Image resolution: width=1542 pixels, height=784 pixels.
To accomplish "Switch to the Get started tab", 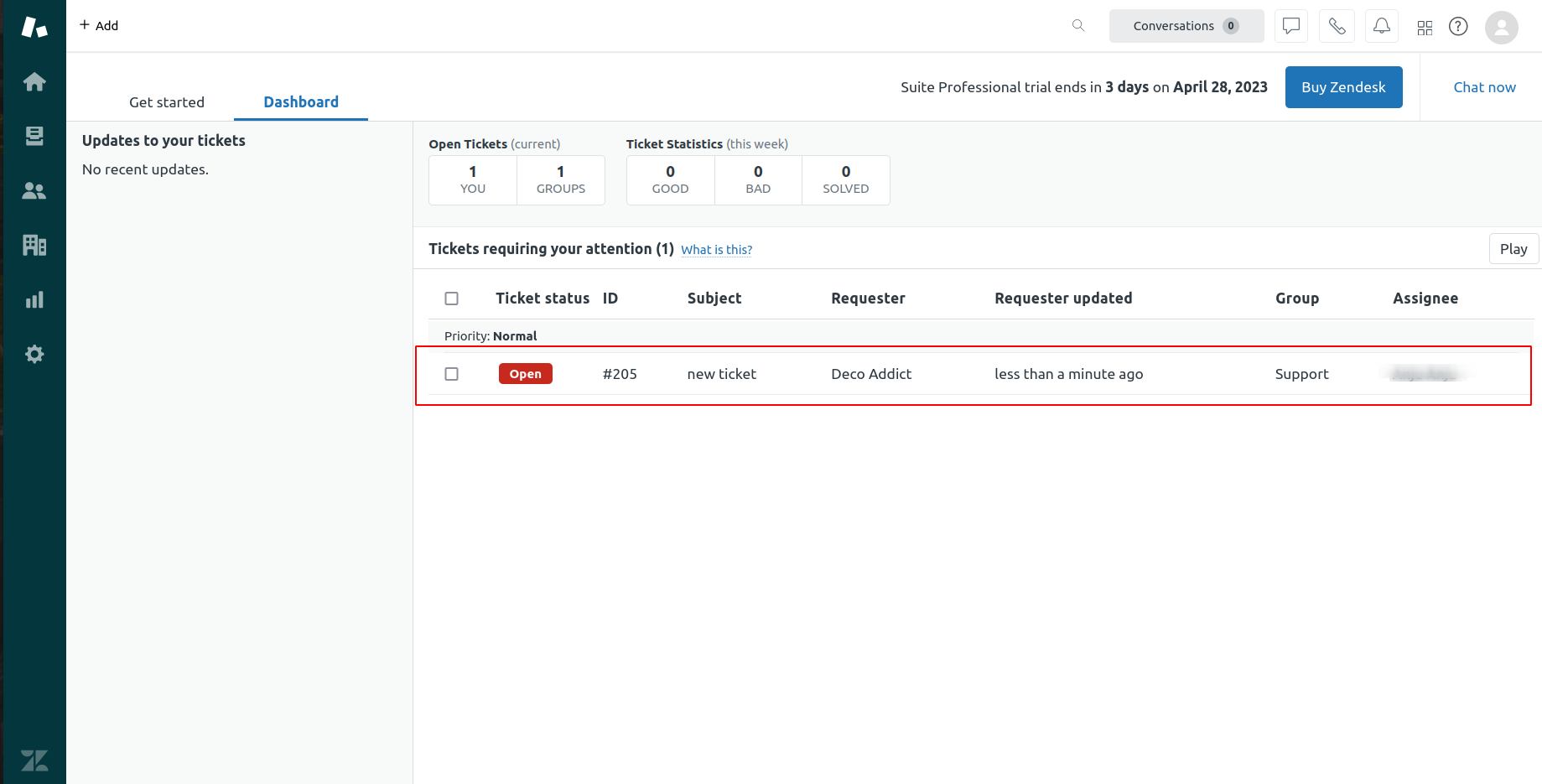I will pos(167,102).
